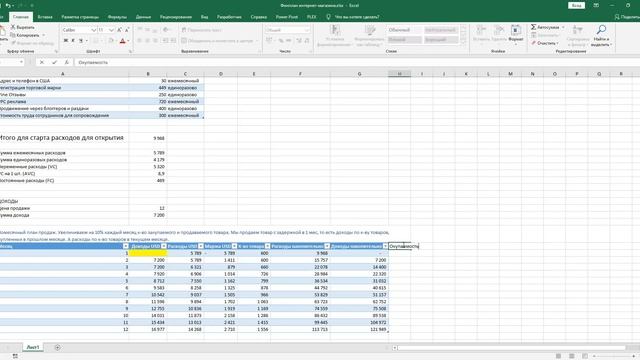
Task: Select the Обычный cell style
Action: click(404, 30)
